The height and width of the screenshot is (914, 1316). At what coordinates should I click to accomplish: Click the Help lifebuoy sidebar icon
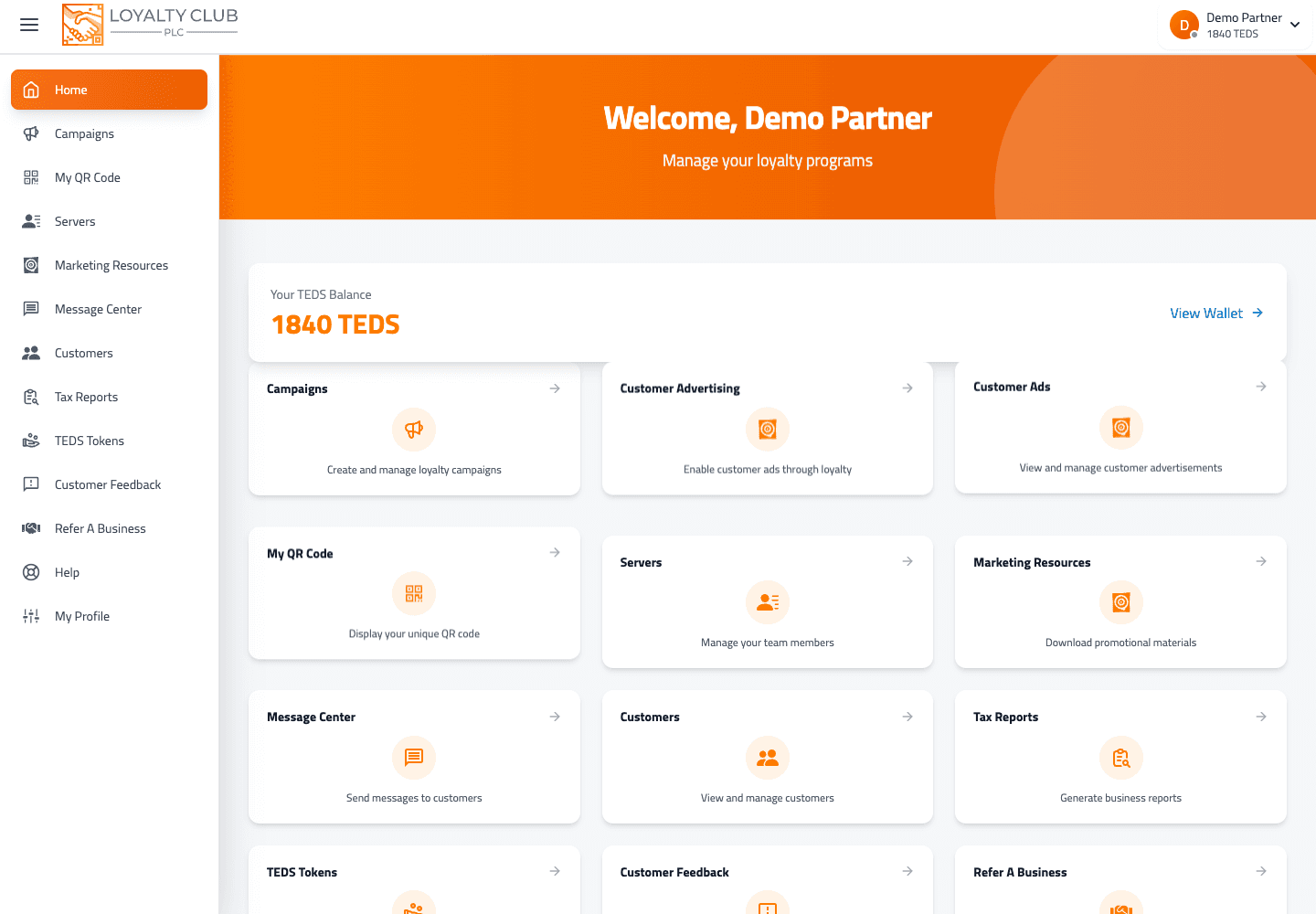31,572
